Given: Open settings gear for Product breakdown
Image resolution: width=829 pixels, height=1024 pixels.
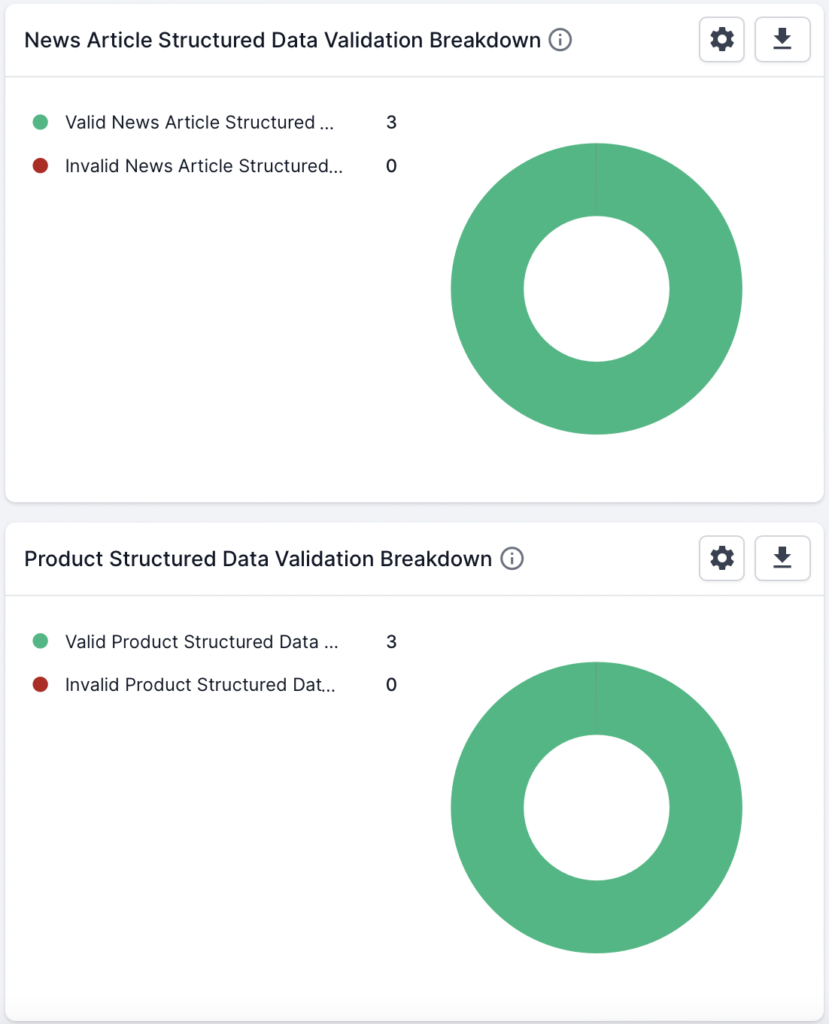Looking at the screenshot, I should coord(721,558).
